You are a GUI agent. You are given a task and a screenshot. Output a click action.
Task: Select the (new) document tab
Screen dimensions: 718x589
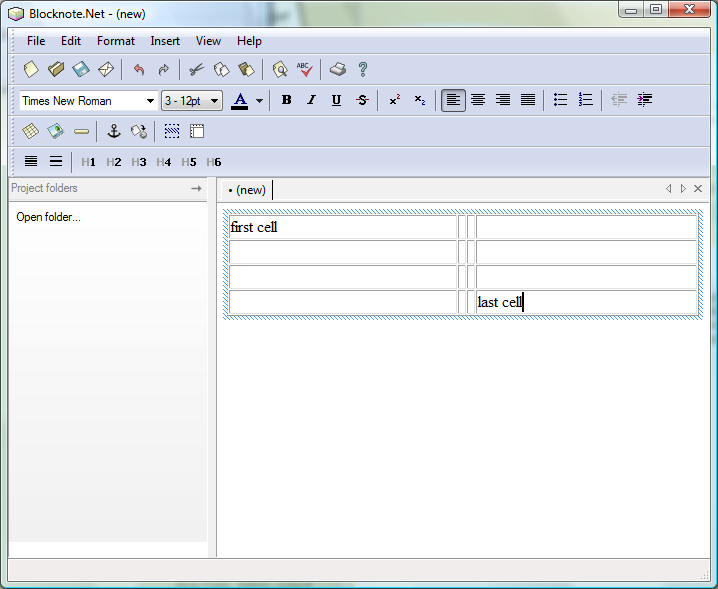tap(247, 190)
